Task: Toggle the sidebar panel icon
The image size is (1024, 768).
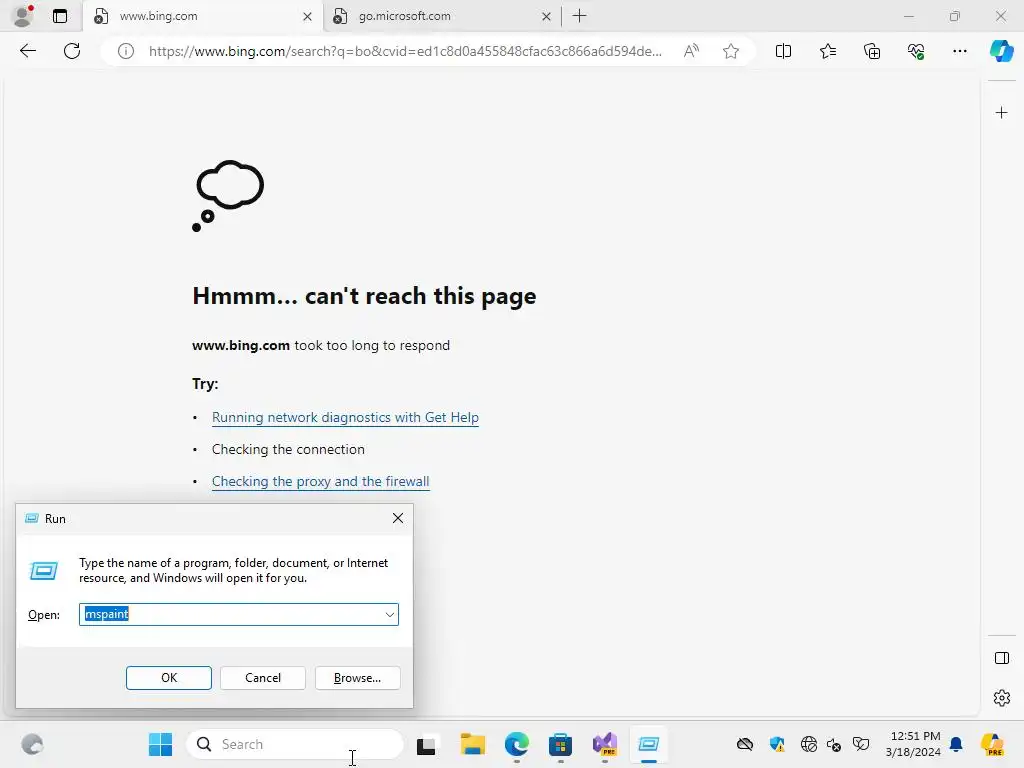Action: click(1001, 658)
